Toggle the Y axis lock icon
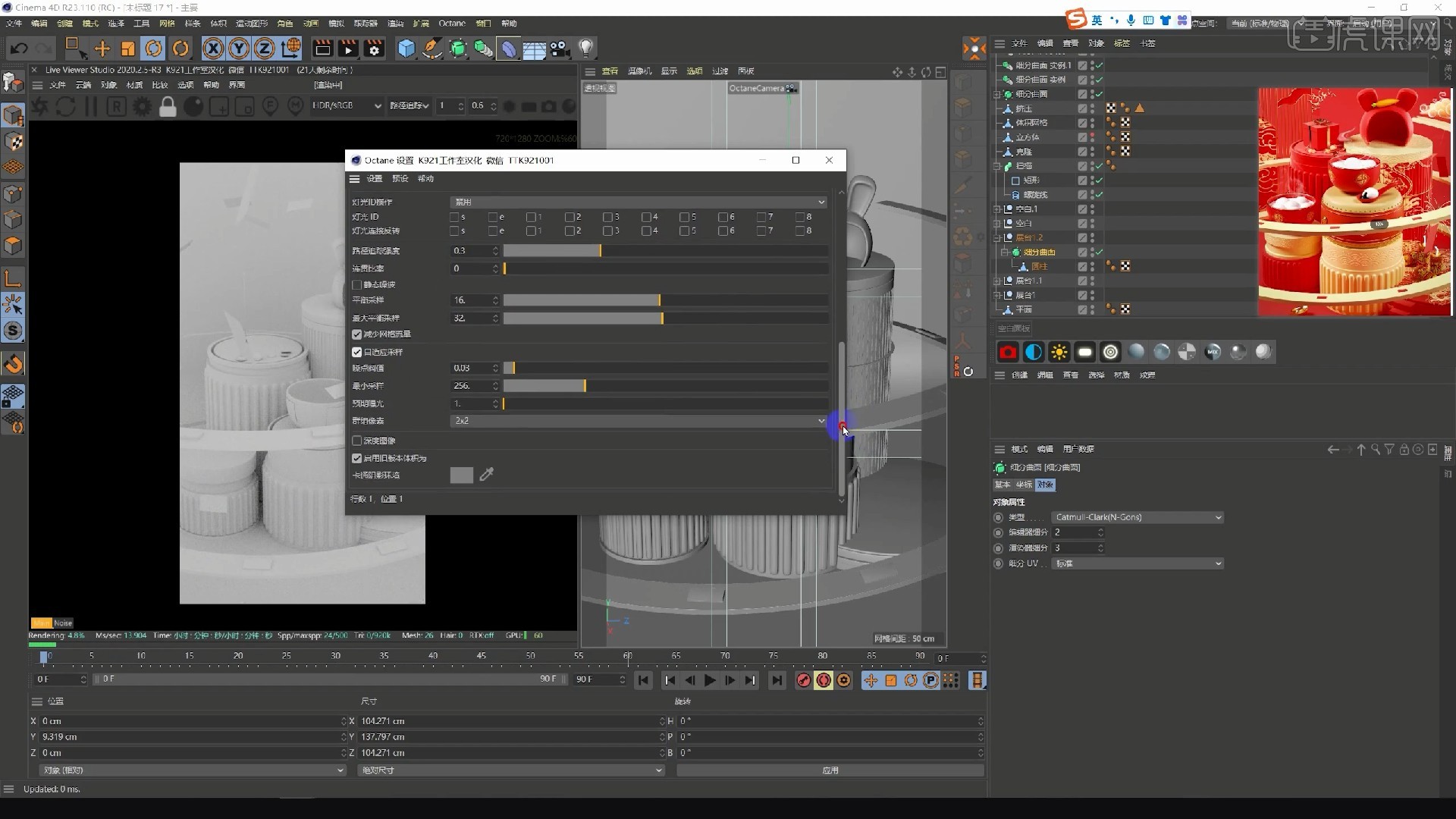1456x819 pixels. click(x=239, y=49)
